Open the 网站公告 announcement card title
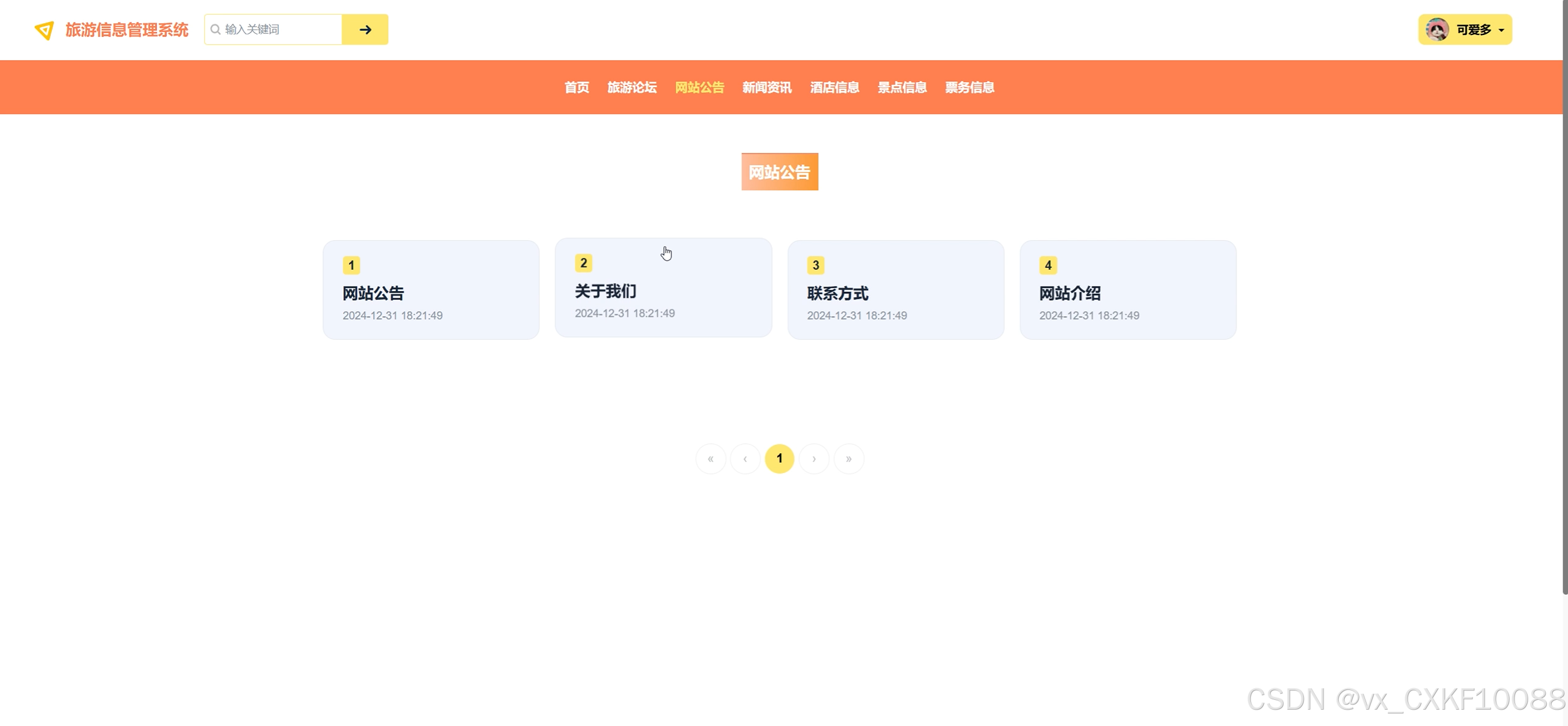This screenshot has width=1568, height=726. coord(373,293)
